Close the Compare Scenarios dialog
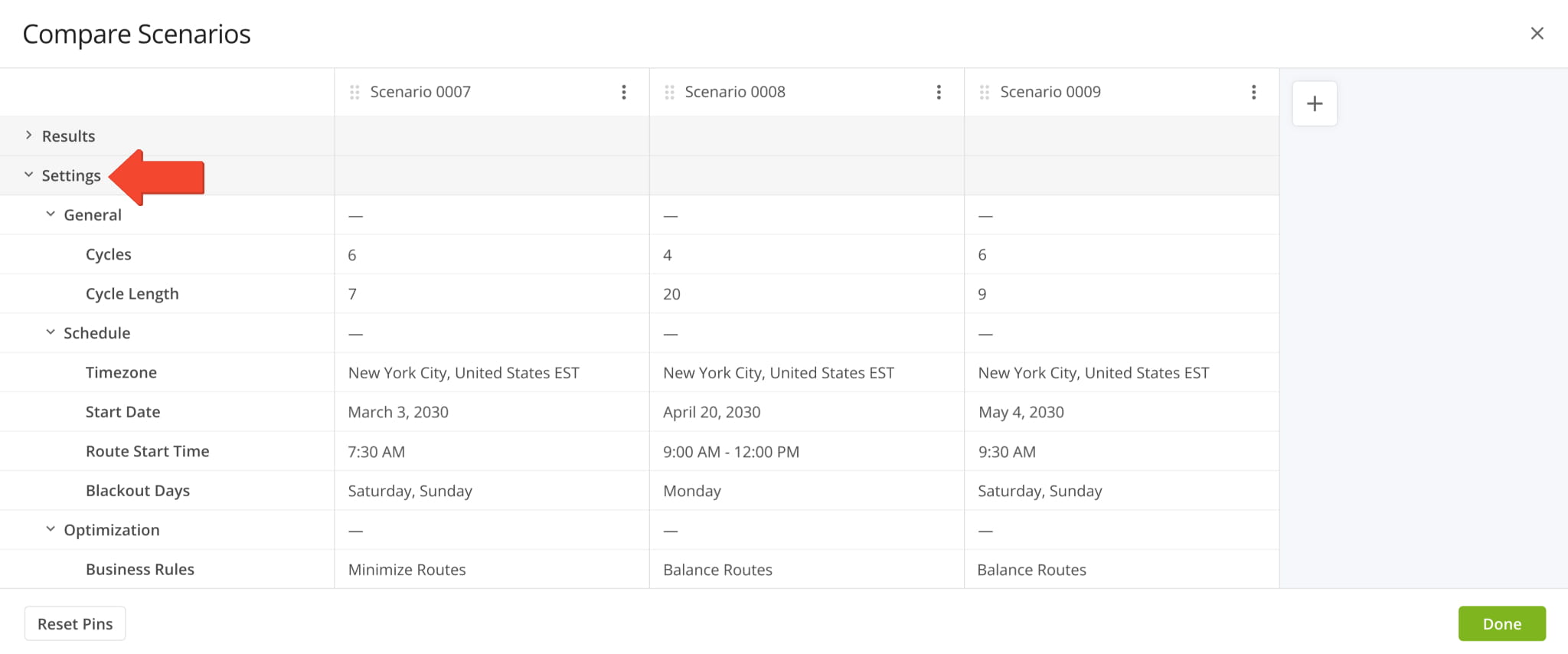The image size is (1568, 654). [x=1537, y=33]
